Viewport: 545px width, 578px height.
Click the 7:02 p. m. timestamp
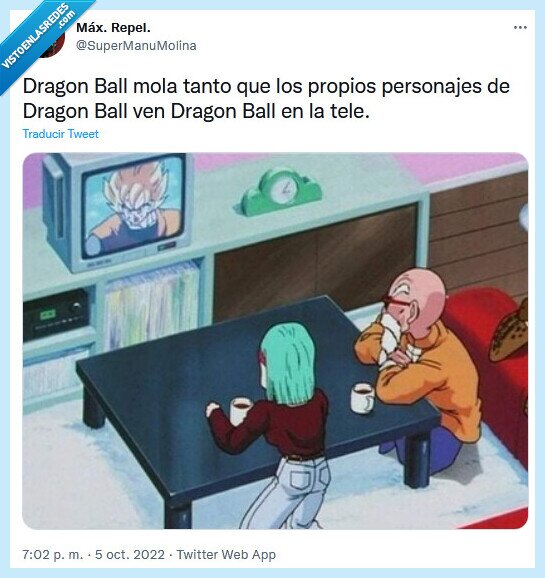[x=53, y=554]
